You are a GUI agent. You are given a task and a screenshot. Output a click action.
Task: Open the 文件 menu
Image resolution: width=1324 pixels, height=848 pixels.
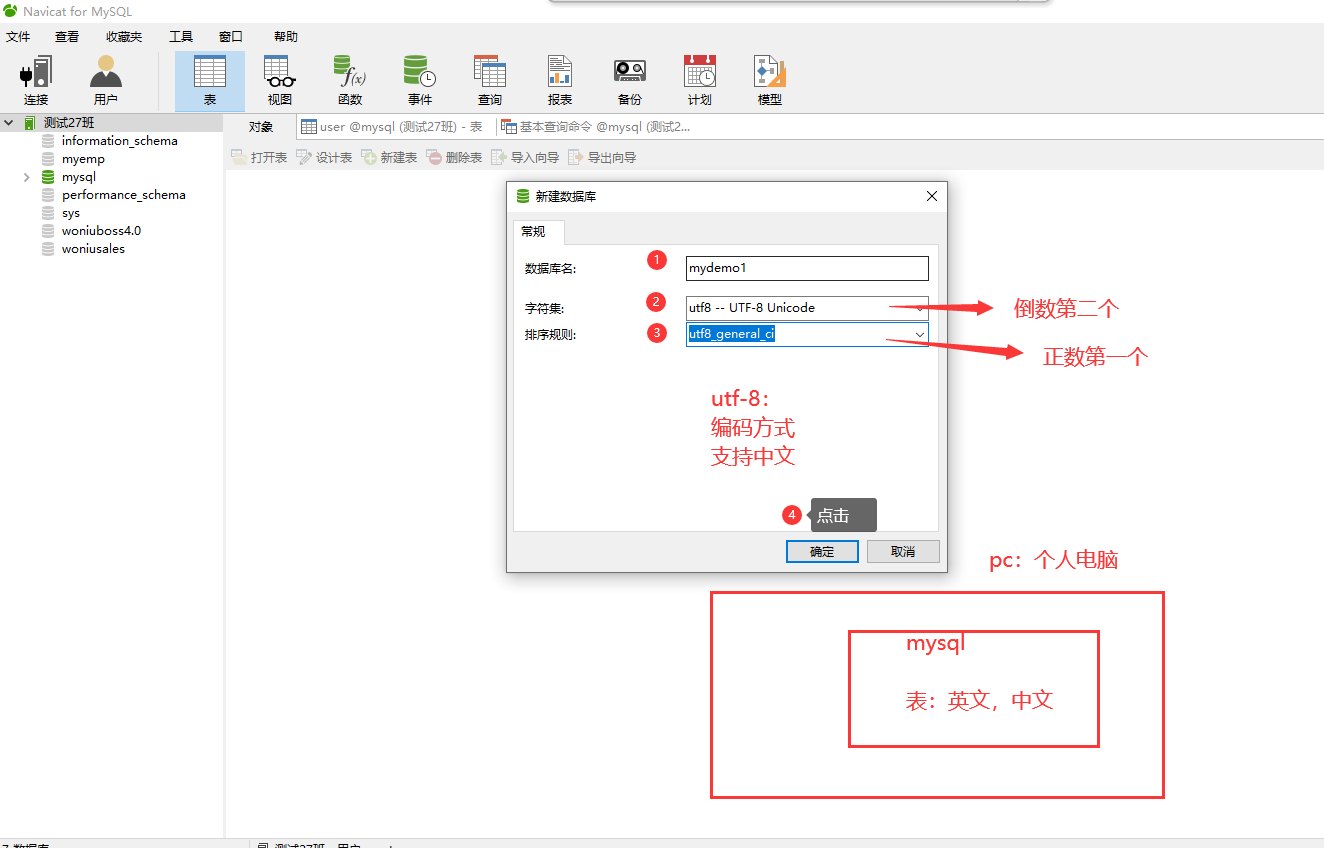tap(18, 36)
